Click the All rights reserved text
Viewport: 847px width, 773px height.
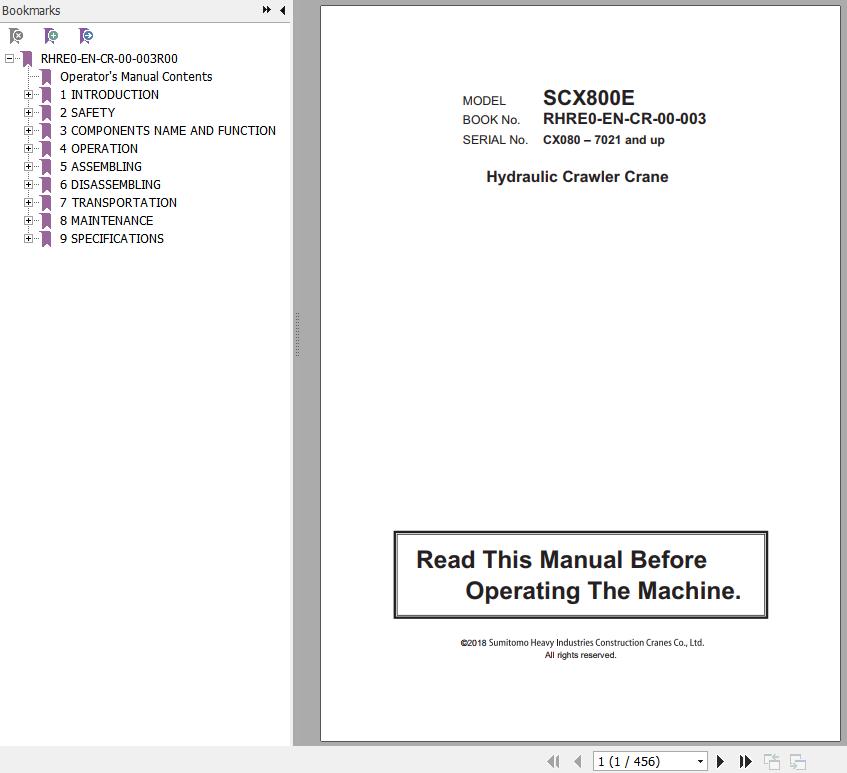[580, 655]
